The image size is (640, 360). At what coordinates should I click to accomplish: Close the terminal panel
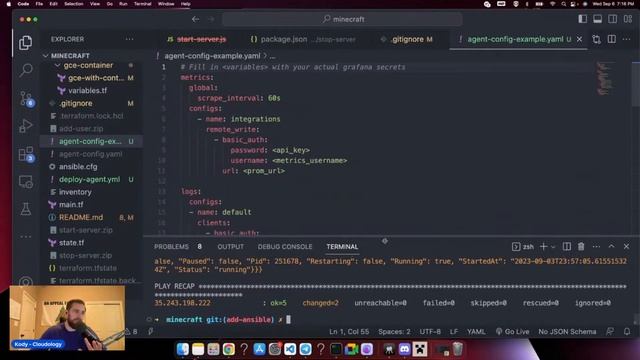point(627,247)
